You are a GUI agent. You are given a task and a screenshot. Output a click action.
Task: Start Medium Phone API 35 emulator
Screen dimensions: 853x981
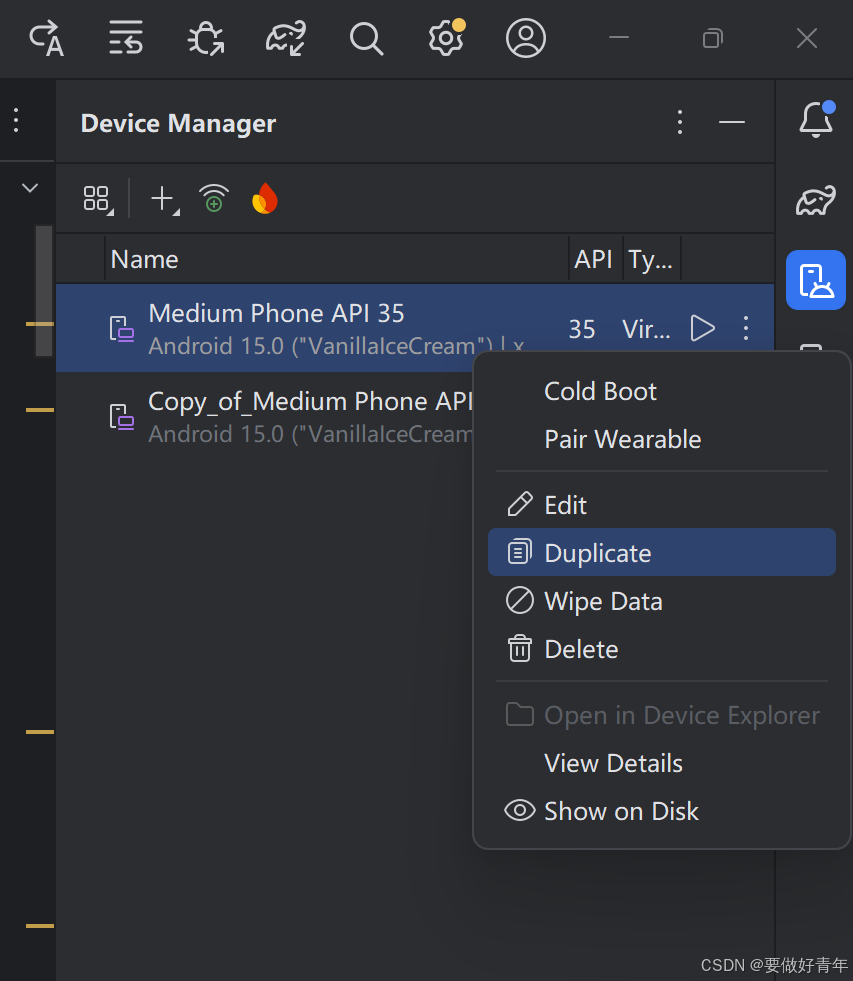(x=703, y=328)
